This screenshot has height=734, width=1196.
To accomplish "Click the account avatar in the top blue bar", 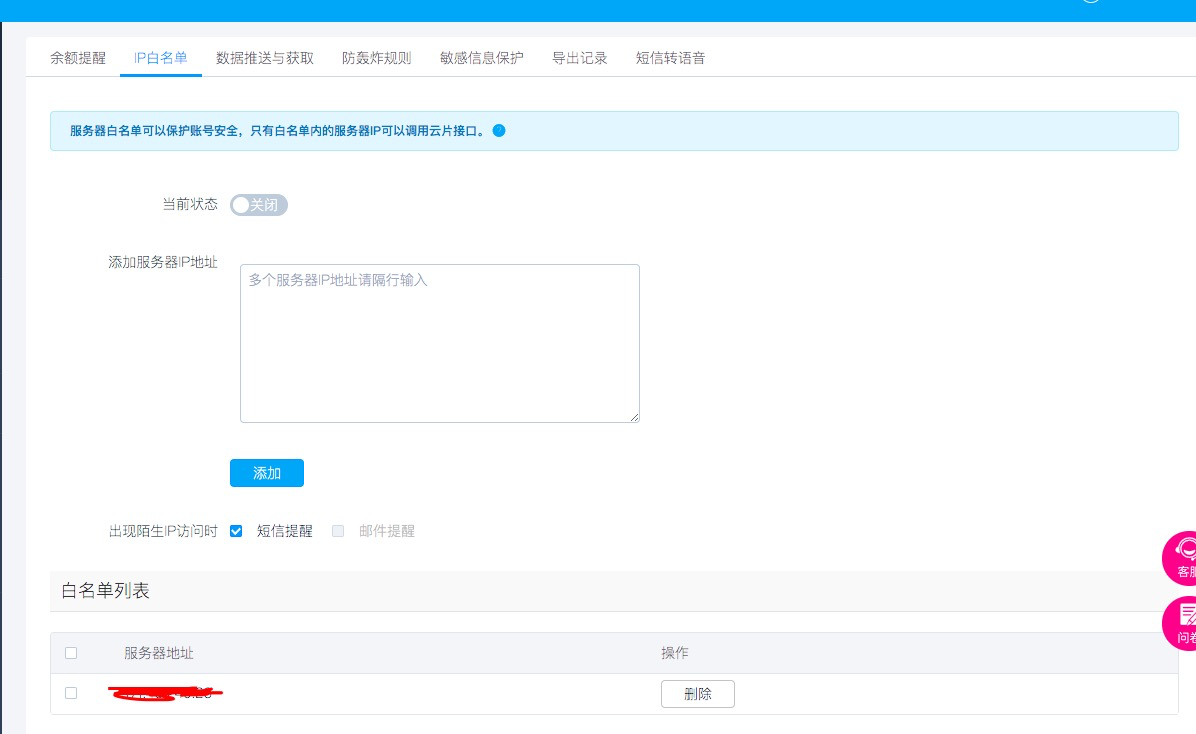I will 1089,4.
